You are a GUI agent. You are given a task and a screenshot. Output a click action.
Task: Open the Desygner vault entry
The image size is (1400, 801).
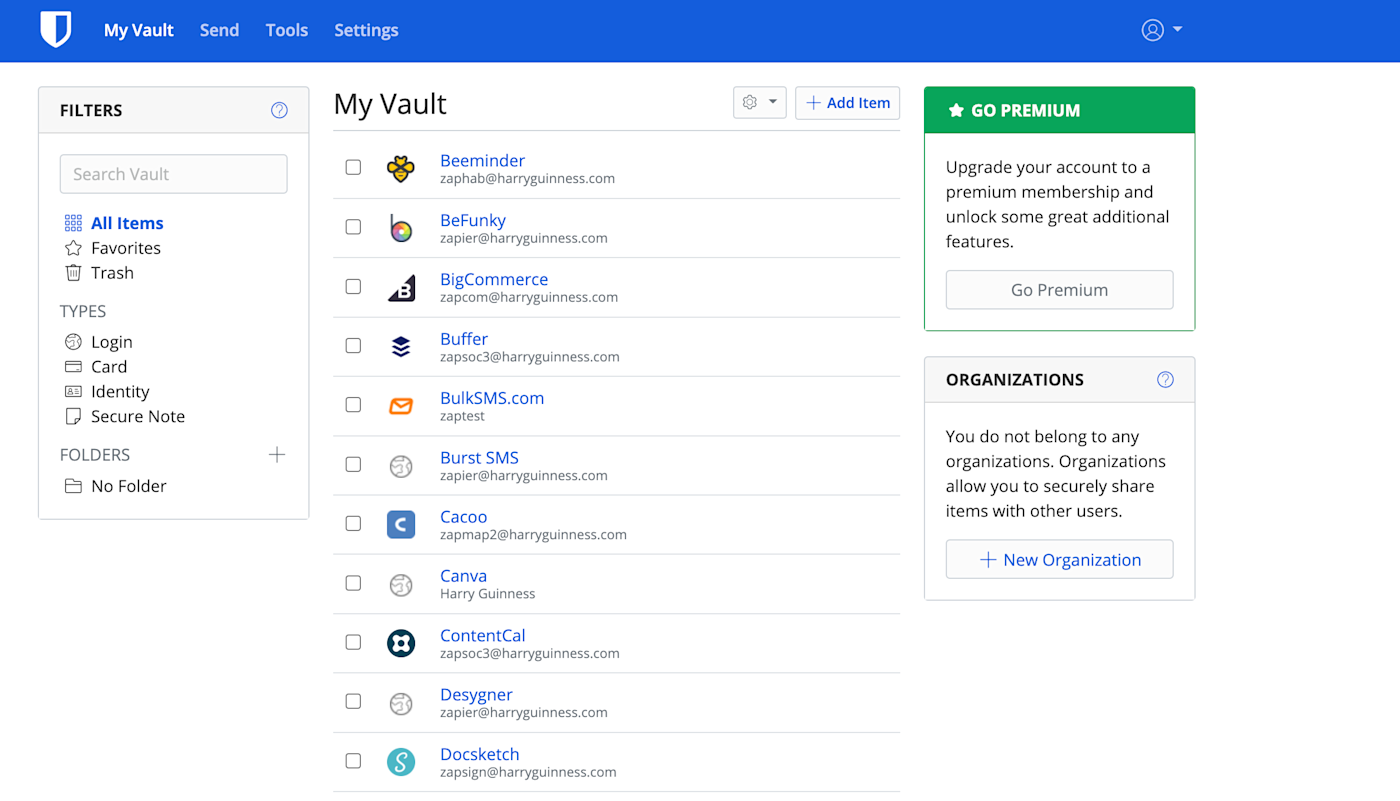coord(476,695)
